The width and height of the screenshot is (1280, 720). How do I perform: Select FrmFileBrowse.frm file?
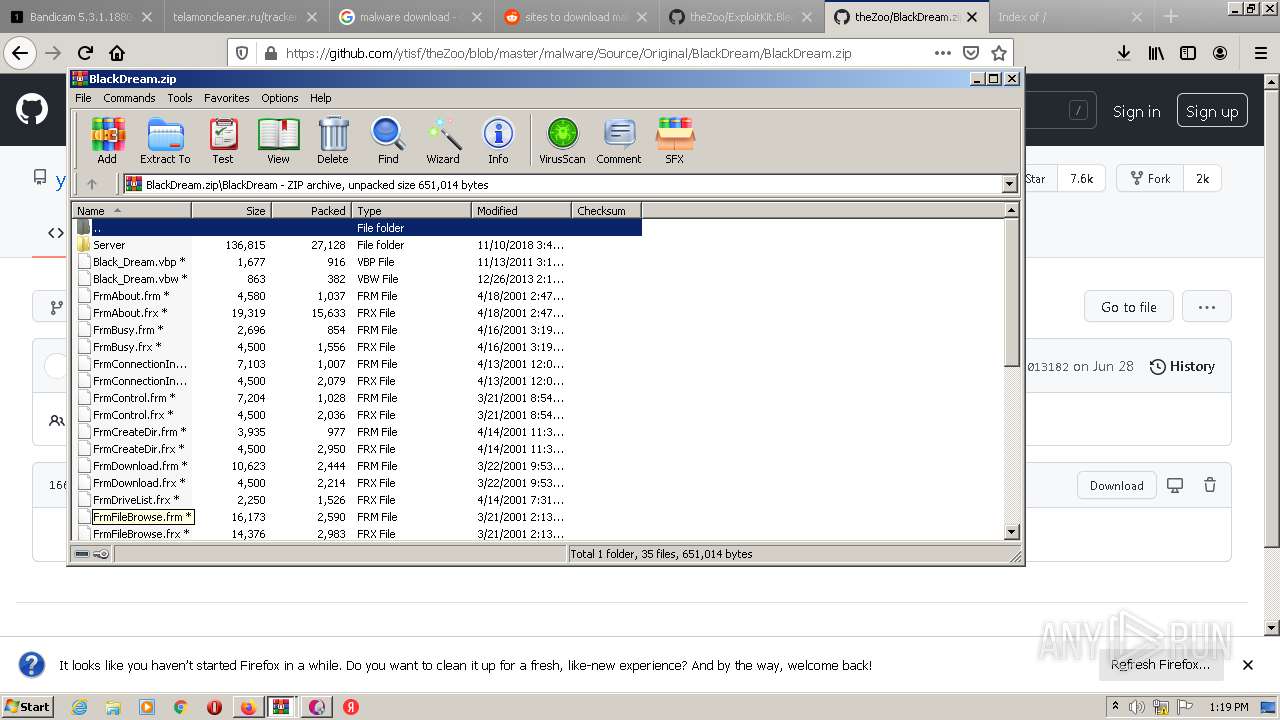[356, 517]
